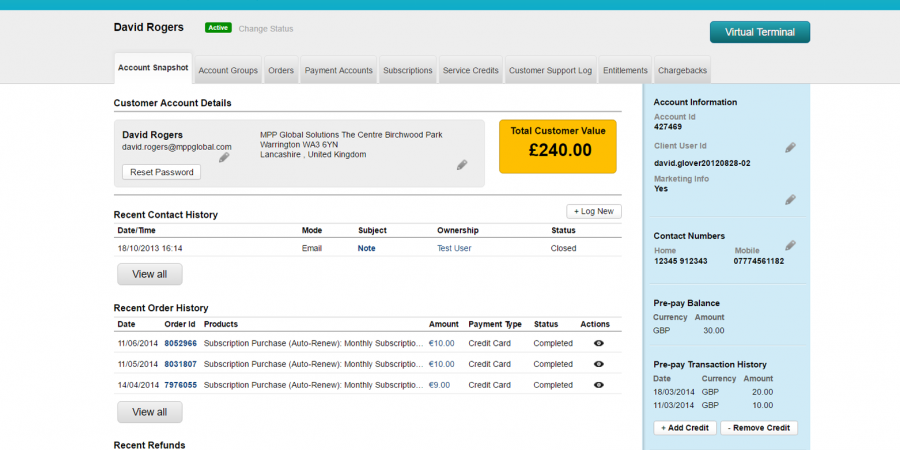
Task: Edit Contact Numbers pencil icon
Action: (790, 245)
